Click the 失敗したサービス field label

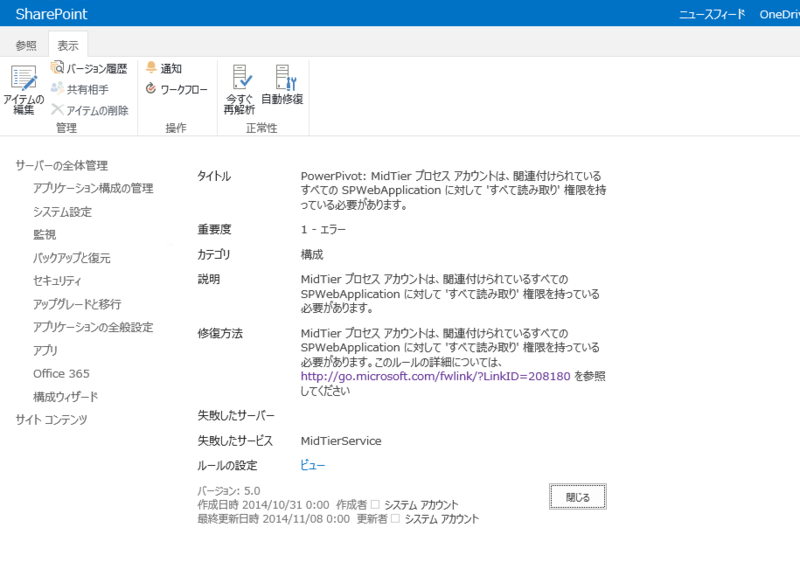coord(235,441)
